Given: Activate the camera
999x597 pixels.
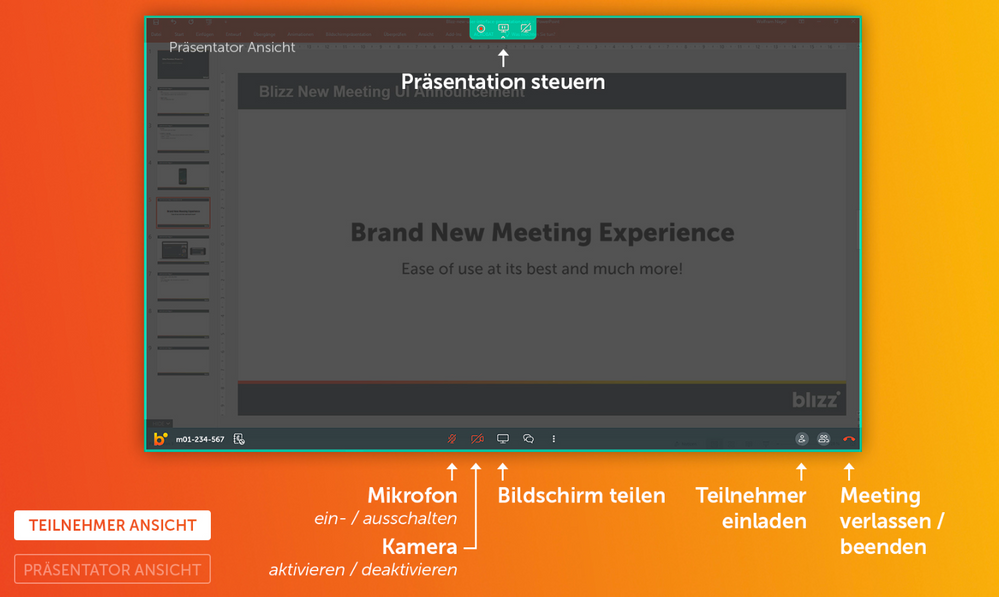Looking at the screenshot, I should [x=477, y=439].
